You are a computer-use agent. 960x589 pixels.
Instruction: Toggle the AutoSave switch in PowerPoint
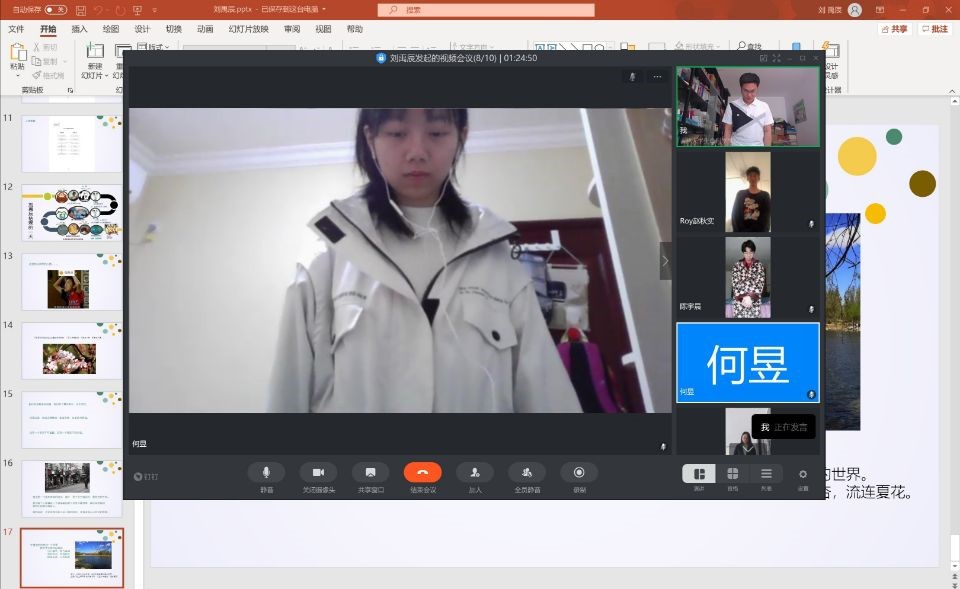(x=56, y=9)
